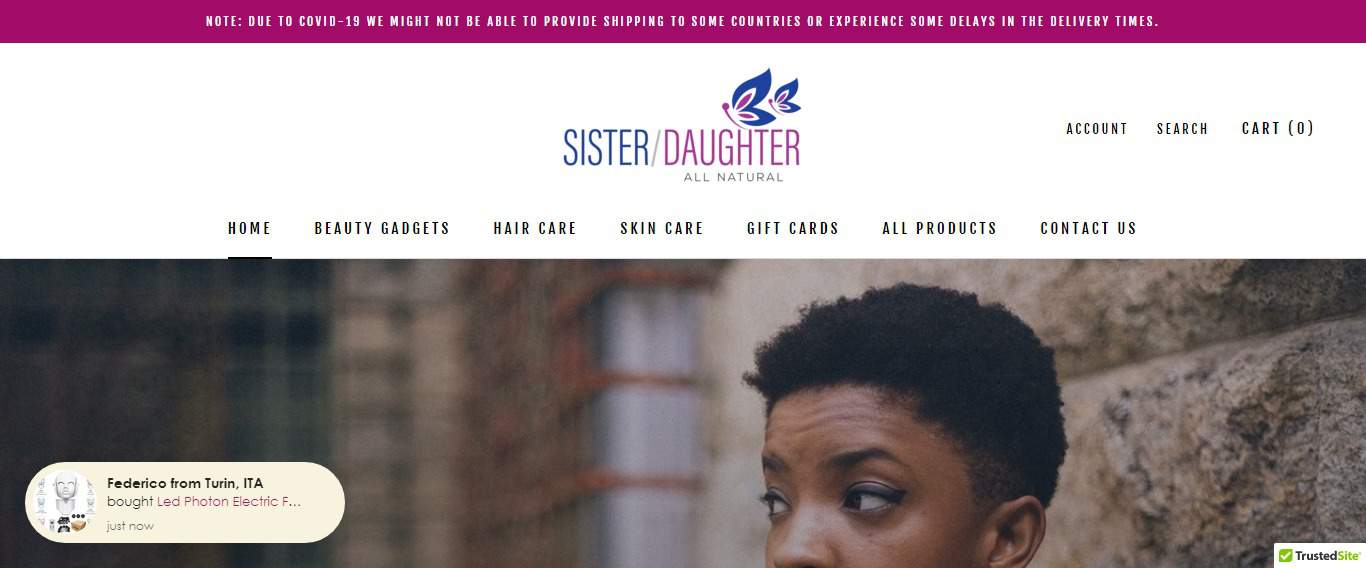
Task: Click the COVID-19 shipping notice banner
Action: [683, 21]
